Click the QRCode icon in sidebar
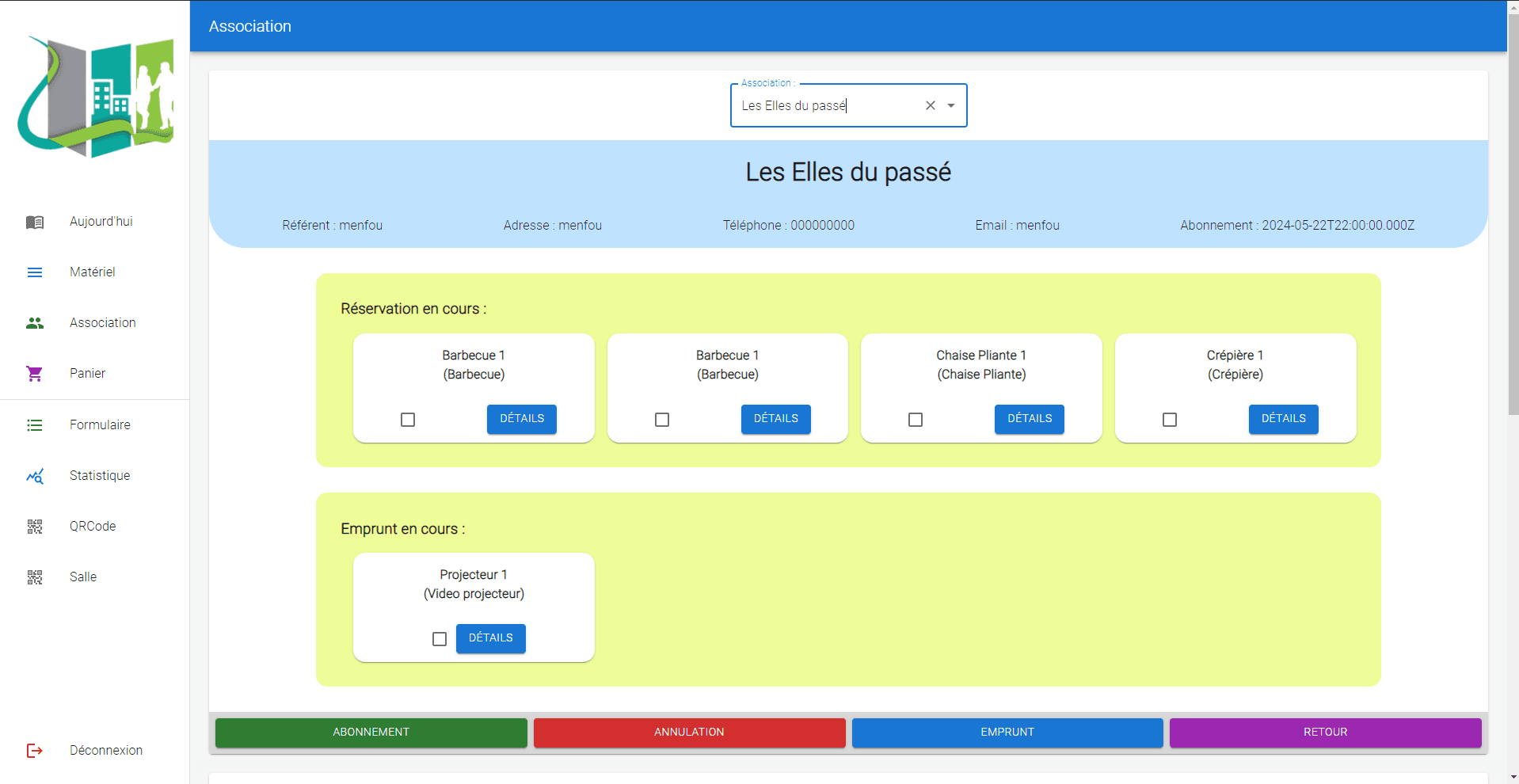The image size is (1519, 784). [35, 527]
